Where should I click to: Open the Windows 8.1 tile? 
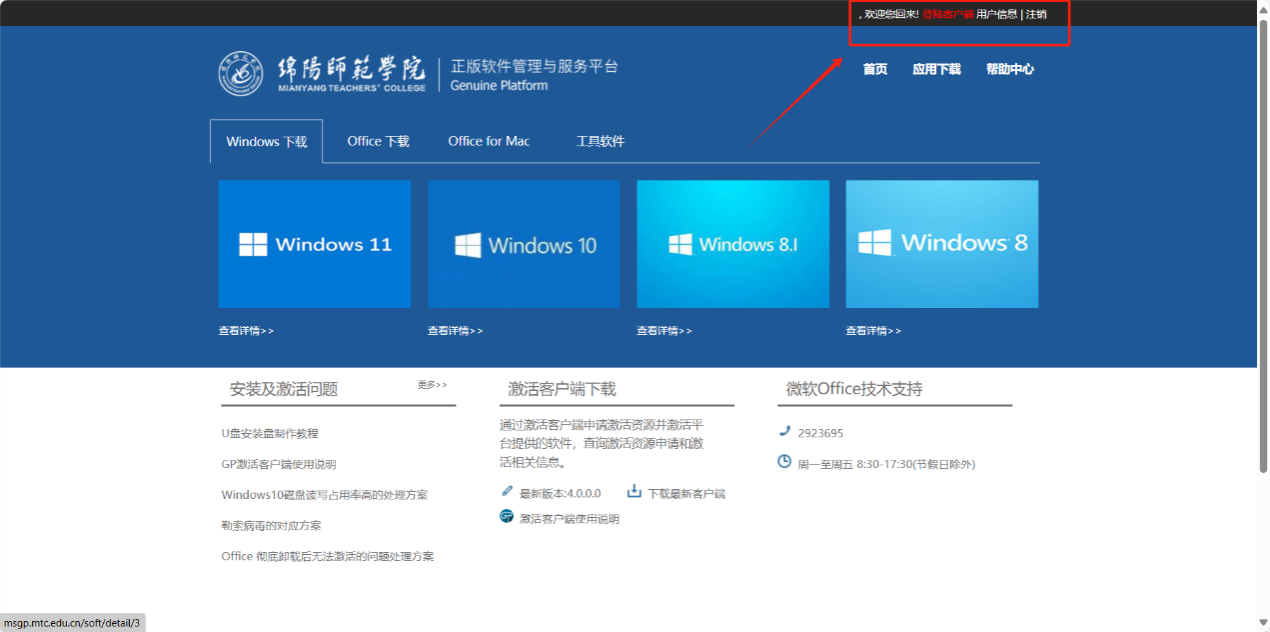tap(733, 244)
